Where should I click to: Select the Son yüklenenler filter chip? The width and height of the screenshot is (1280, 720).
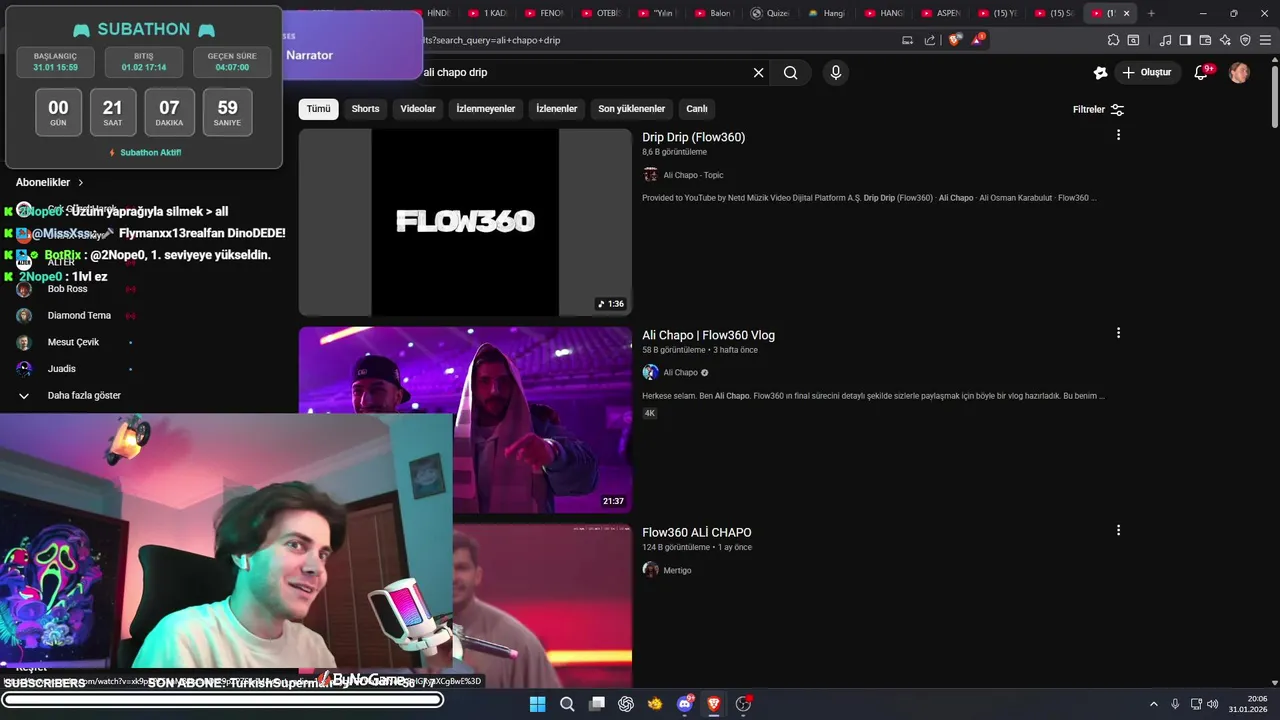pos(632,109)
